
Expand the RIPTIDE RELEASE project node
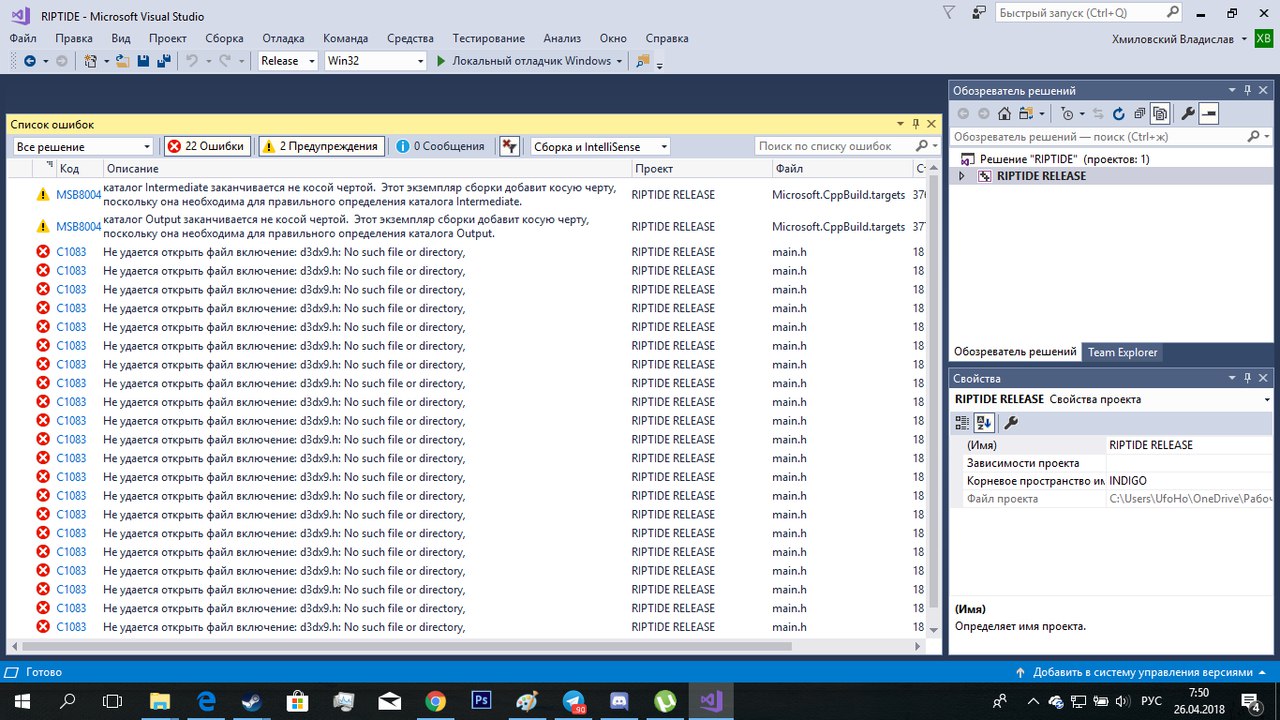click(963, 176)
